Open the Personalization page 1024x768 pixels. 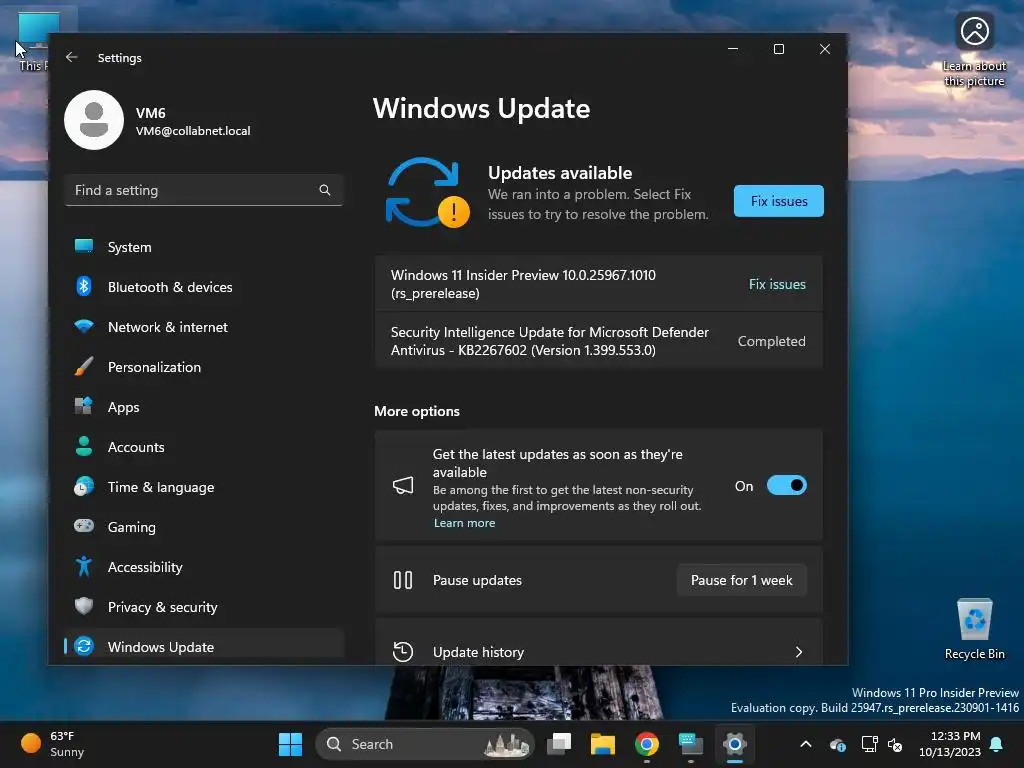coord(204,366)
